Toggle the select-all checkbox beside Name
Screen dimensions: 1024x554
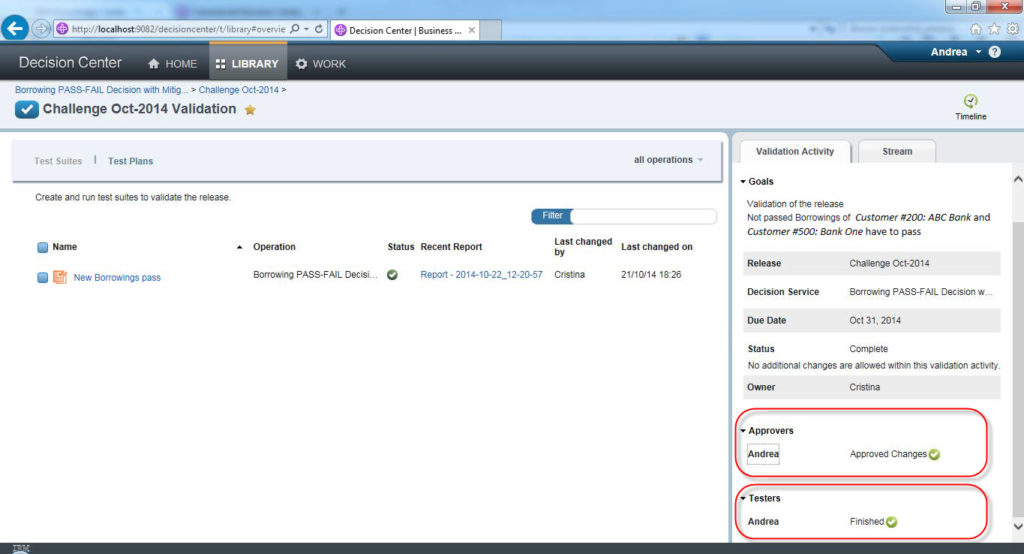coord(42,247)
